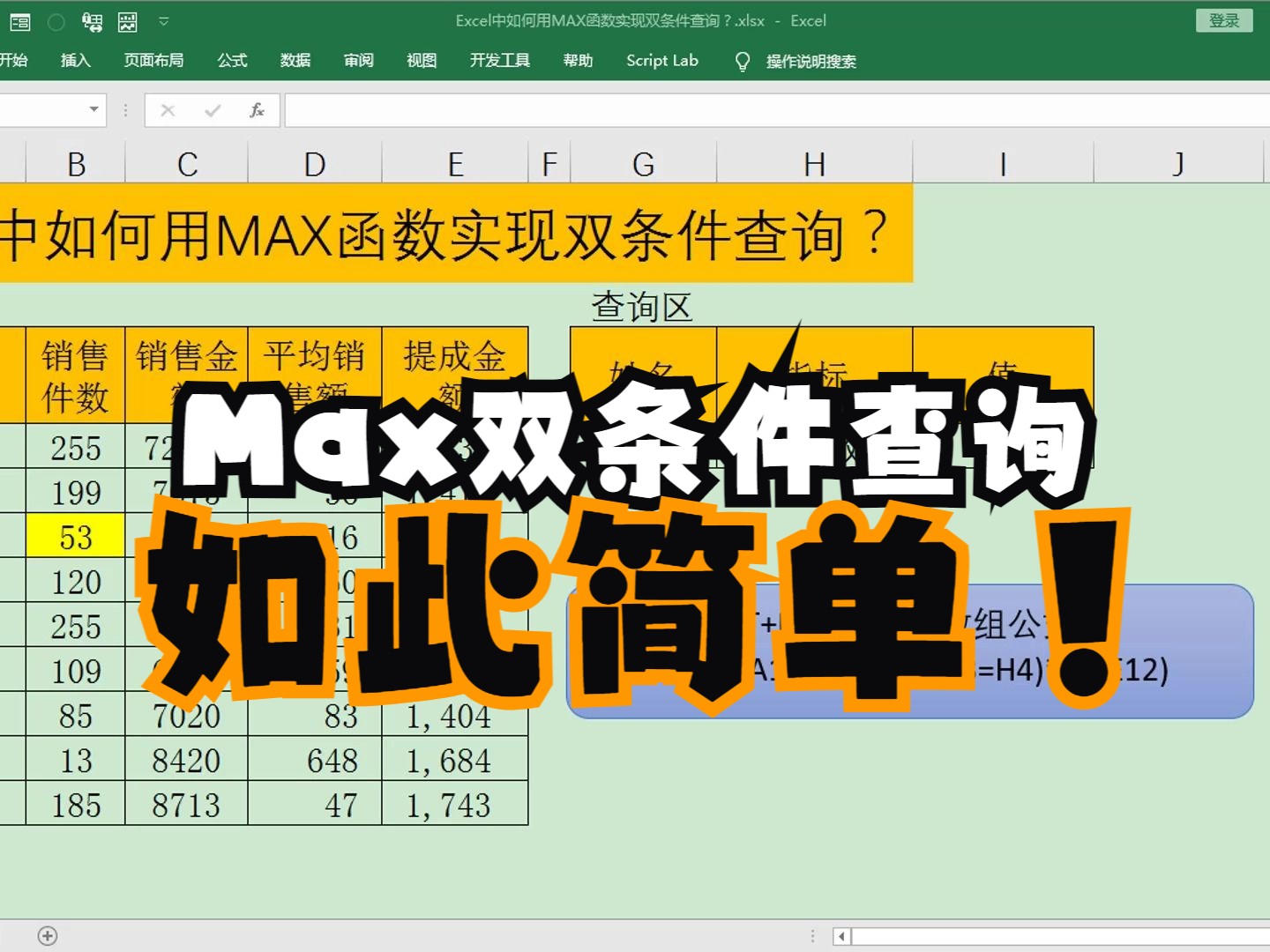Click the horizontal scrollbar track
Screen dimensions: 1270x952
(x=1060, y=936)
